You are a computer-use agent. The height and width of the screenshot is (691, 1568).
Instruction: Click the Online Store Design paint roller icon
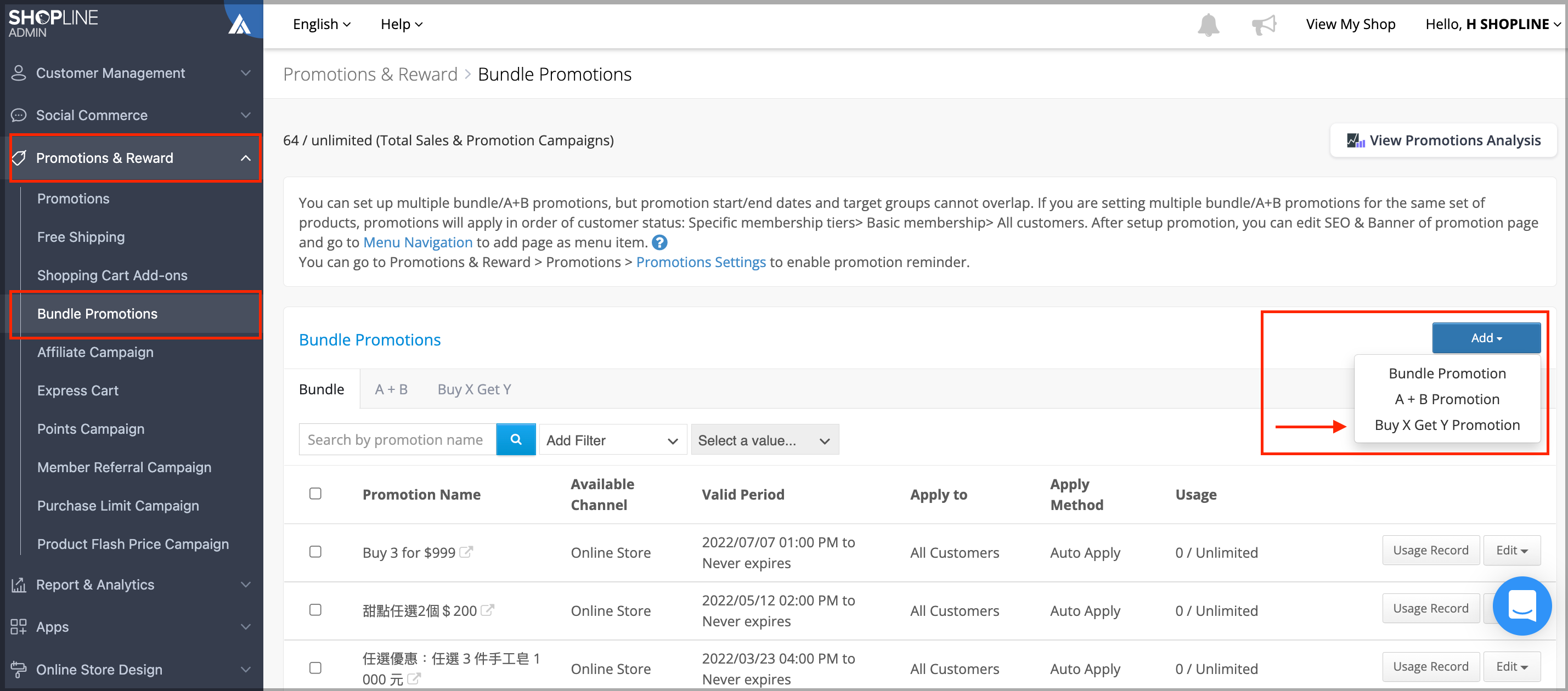(x=19, y=669)
